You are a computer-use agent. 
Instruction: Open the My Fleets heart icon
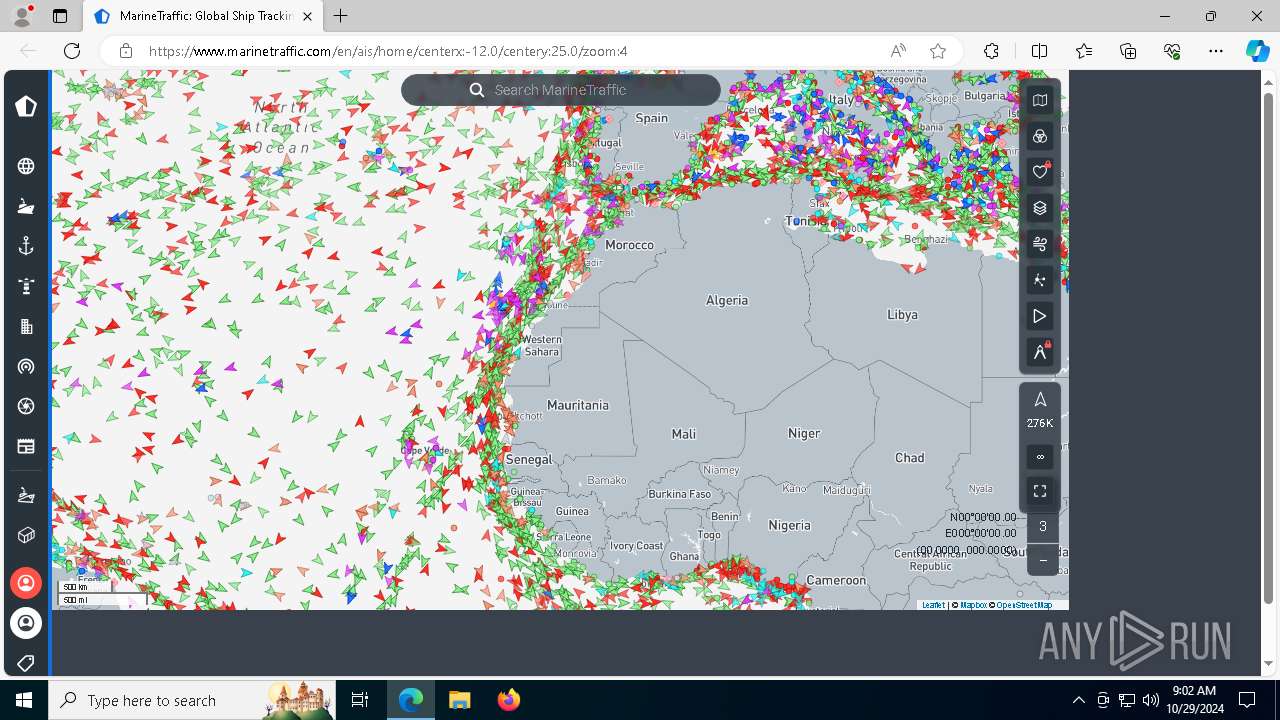(1040, 172)
